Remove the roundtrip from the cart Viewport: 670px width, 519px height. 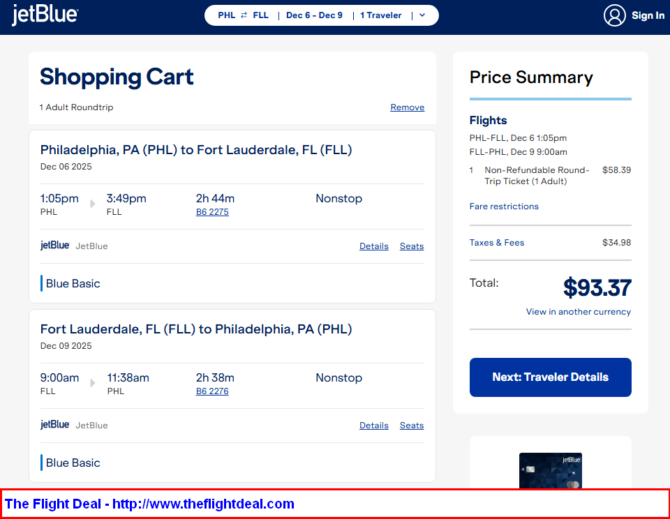point(407,107)
